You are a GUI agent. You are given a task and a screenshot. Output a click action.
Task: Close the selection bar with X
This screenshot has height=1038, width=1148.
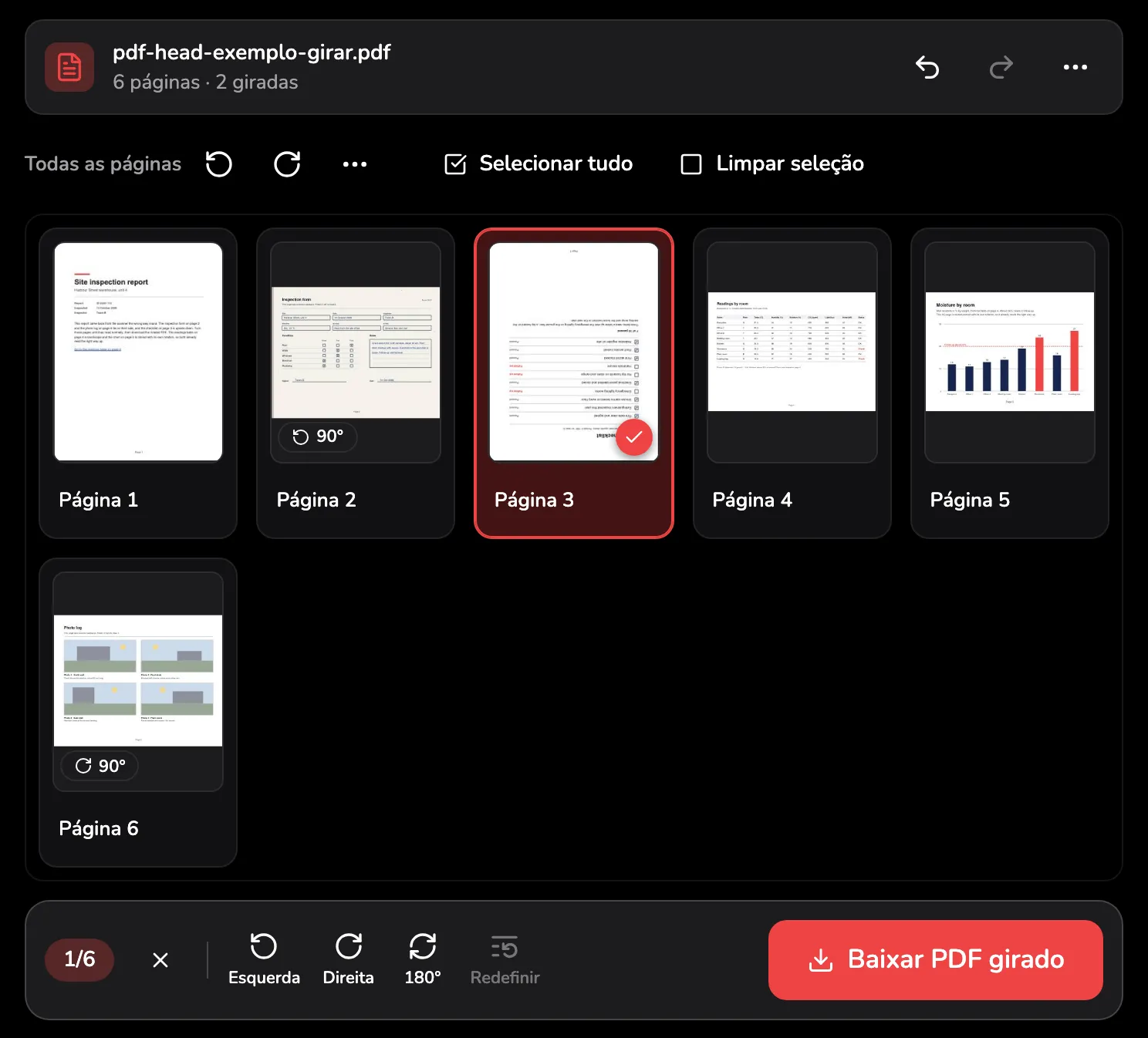tap(160, 960)
